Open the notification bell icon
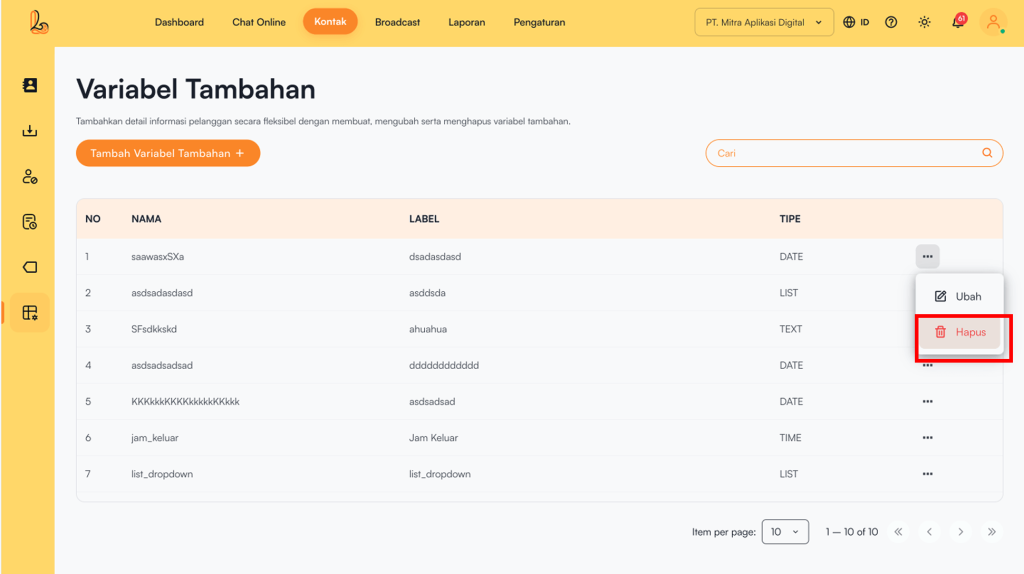This screenshot has width=1024, height=574. click(957, 22)
